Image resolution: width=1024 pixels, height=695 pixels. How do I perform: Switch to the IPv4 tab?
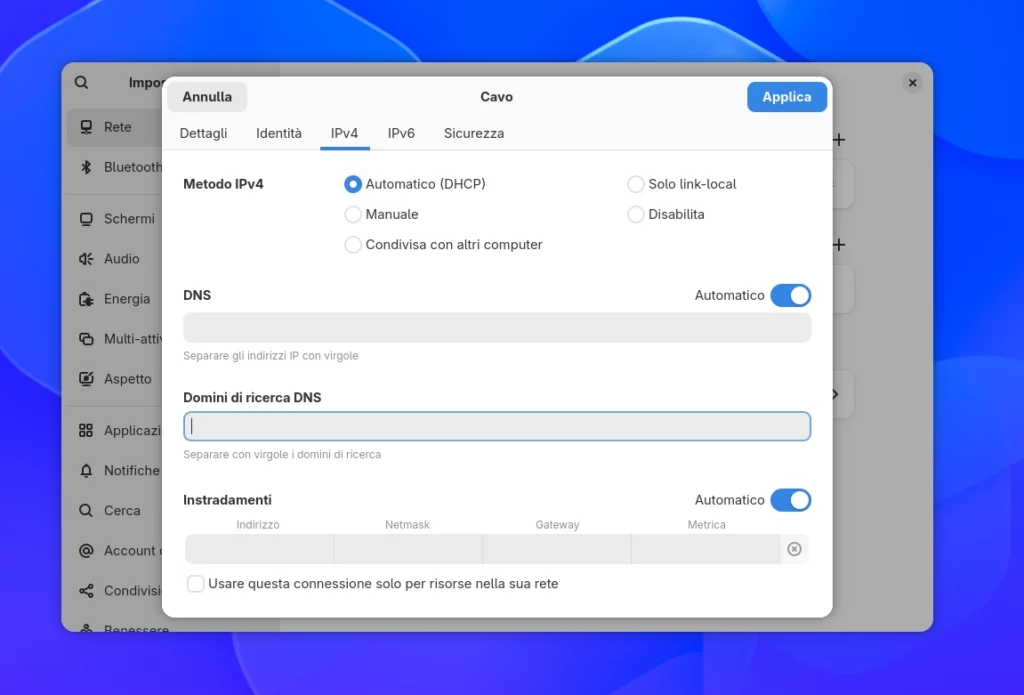tap(344, 133)
